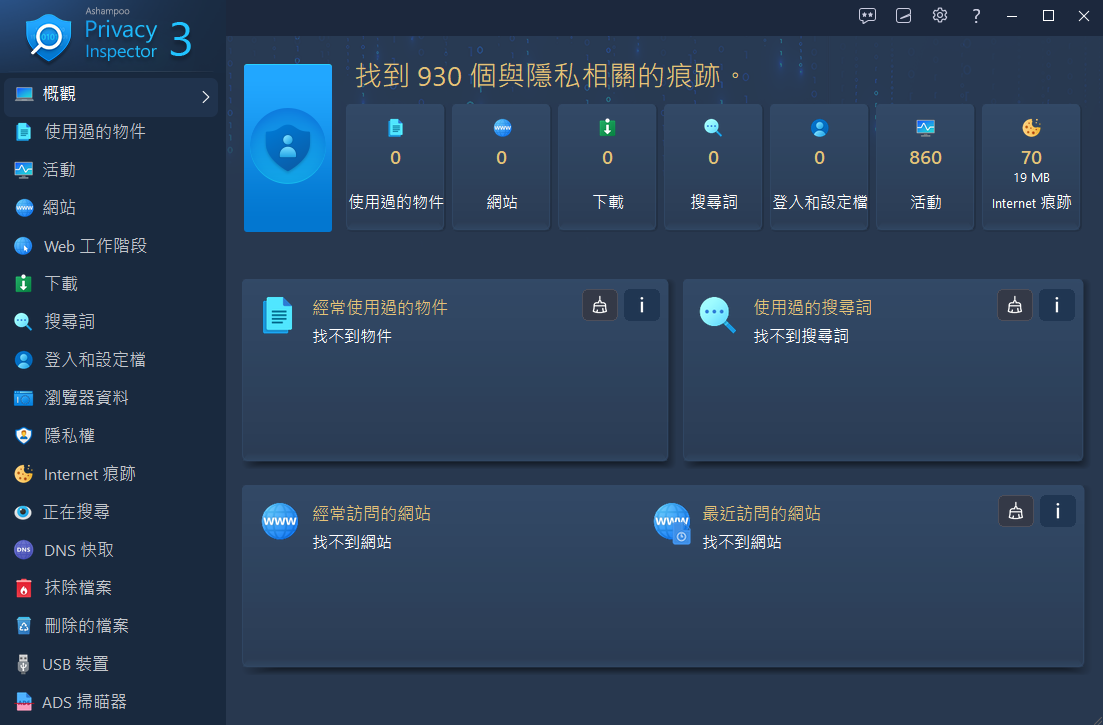Go to DNS 快取 section
Viewport: 1103px width, 725px height.
coord(78,550)
